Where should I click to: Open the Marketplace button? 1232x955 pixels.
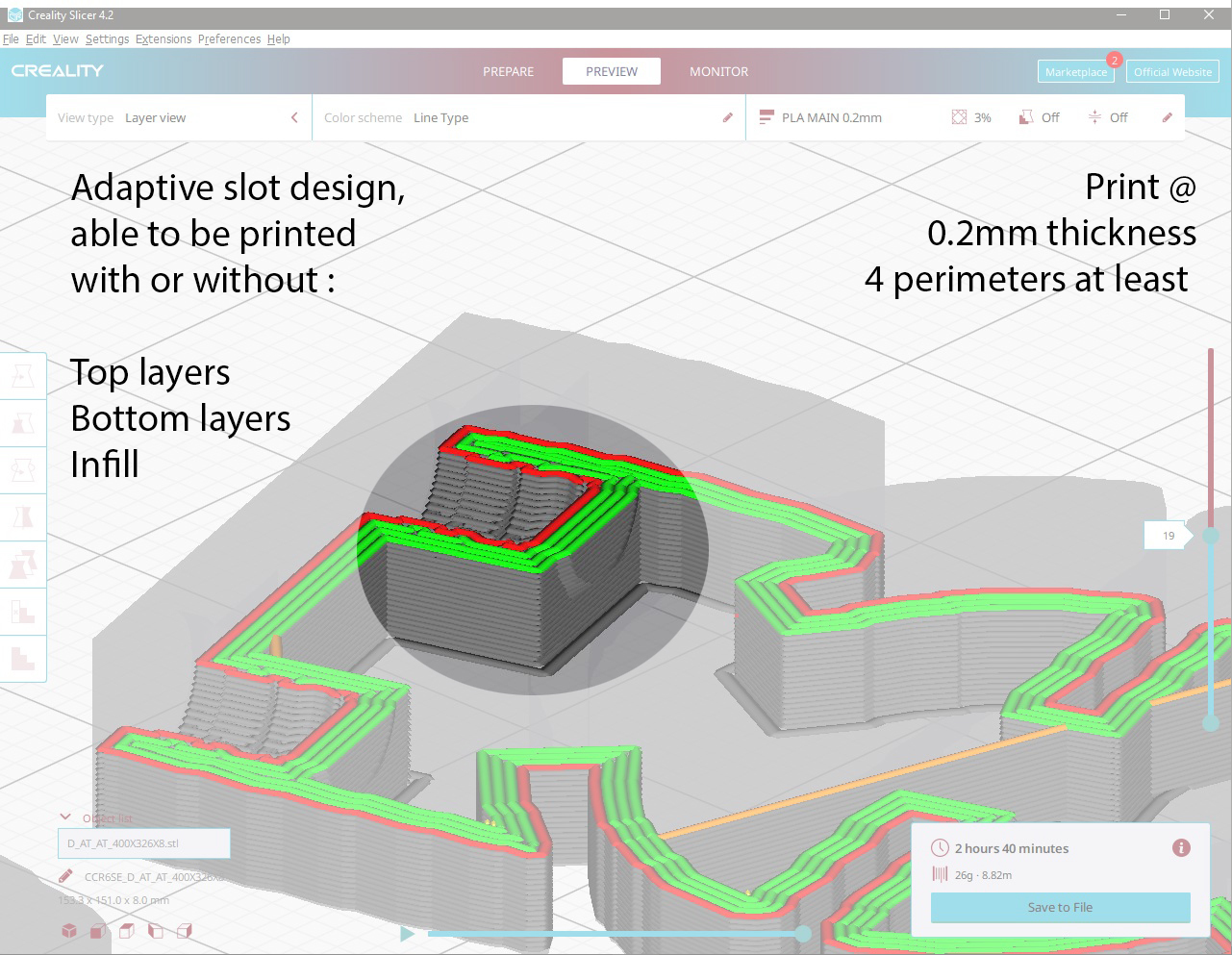(x=1076, y=72)
